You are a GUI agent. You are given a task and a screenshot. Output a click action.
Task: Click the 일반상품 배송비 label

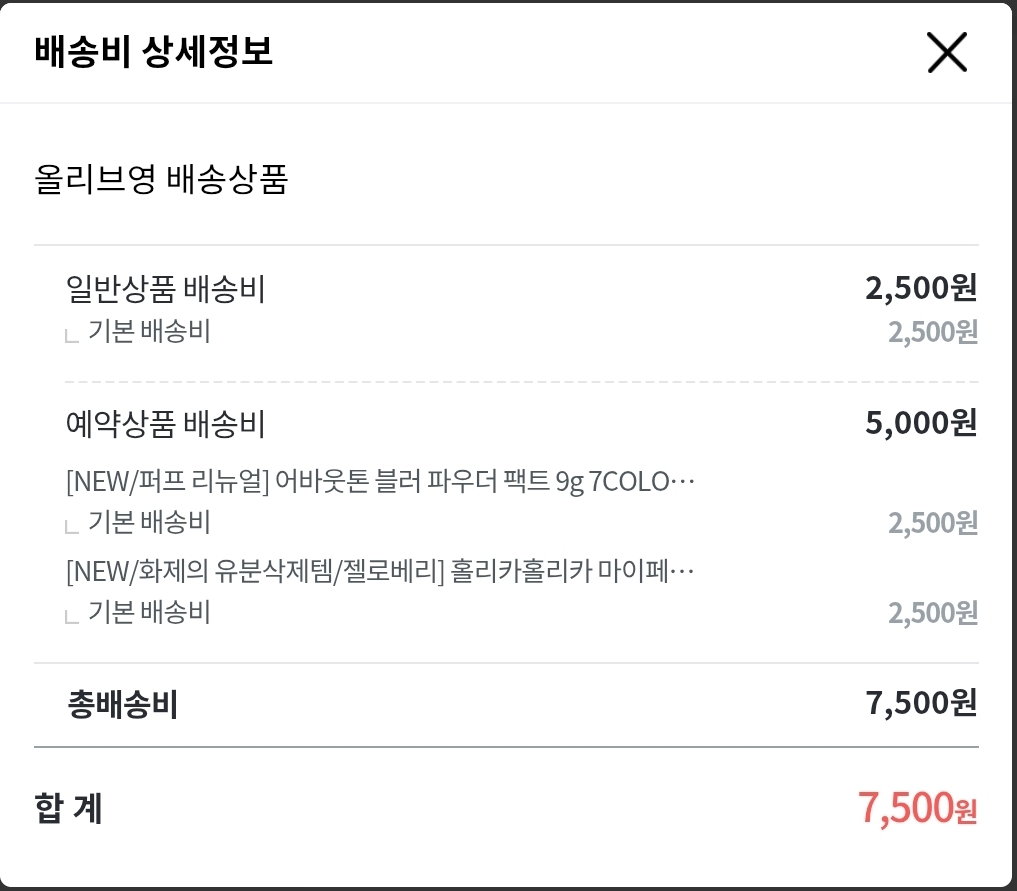click(165, 289)
